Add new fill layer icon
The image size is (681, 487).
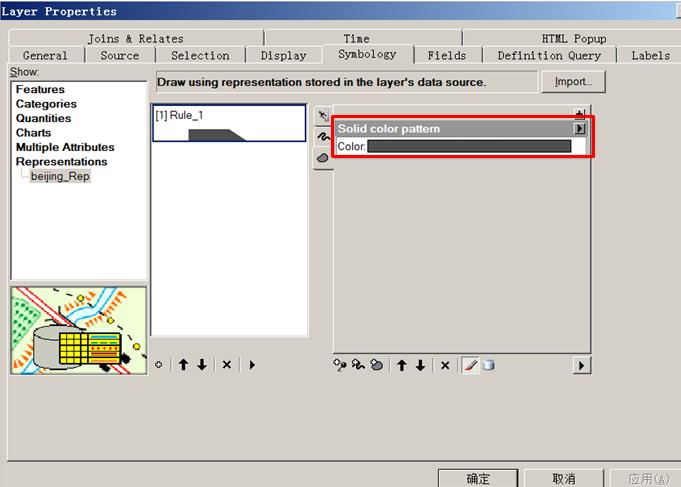[x=377, y=365]
